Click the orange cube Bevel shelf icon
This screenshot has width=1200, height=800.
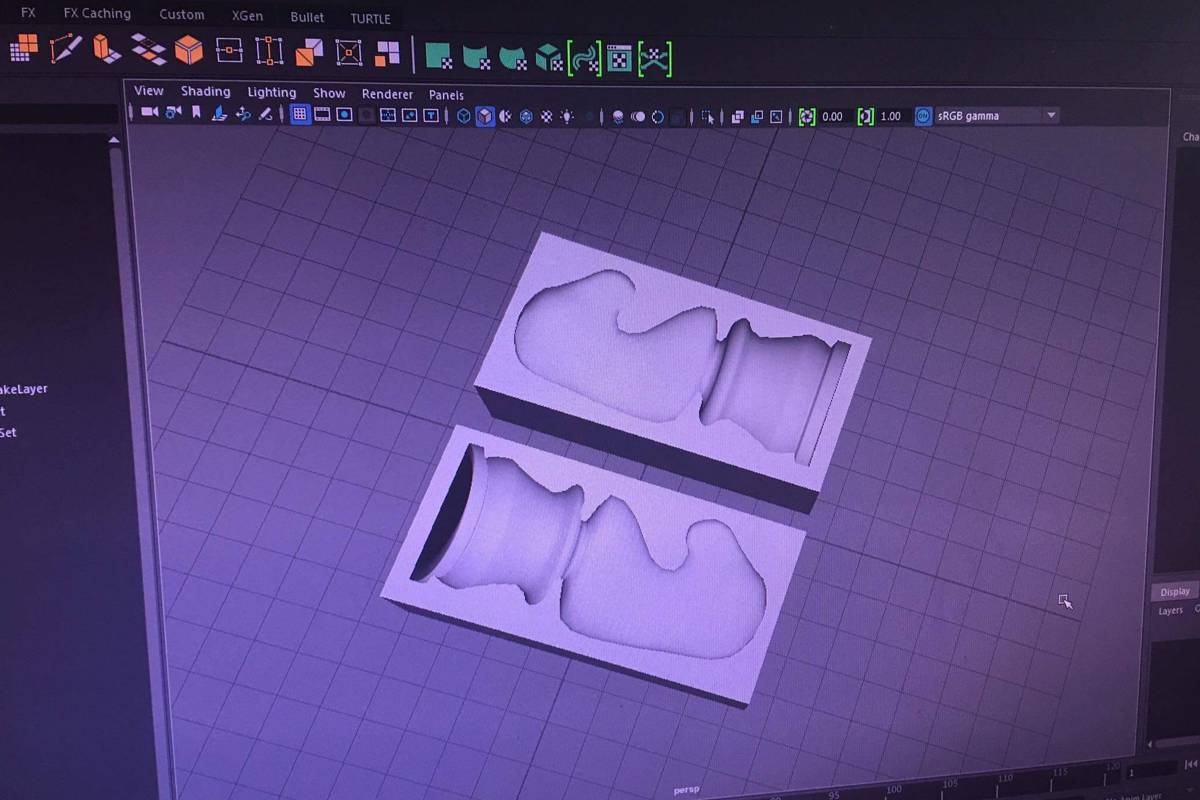[x=188, y=50]
